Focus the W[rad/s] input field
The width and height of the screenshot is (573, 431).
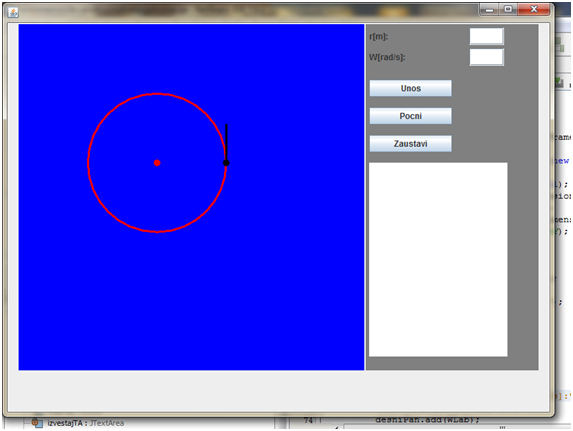tap(486, 57)
